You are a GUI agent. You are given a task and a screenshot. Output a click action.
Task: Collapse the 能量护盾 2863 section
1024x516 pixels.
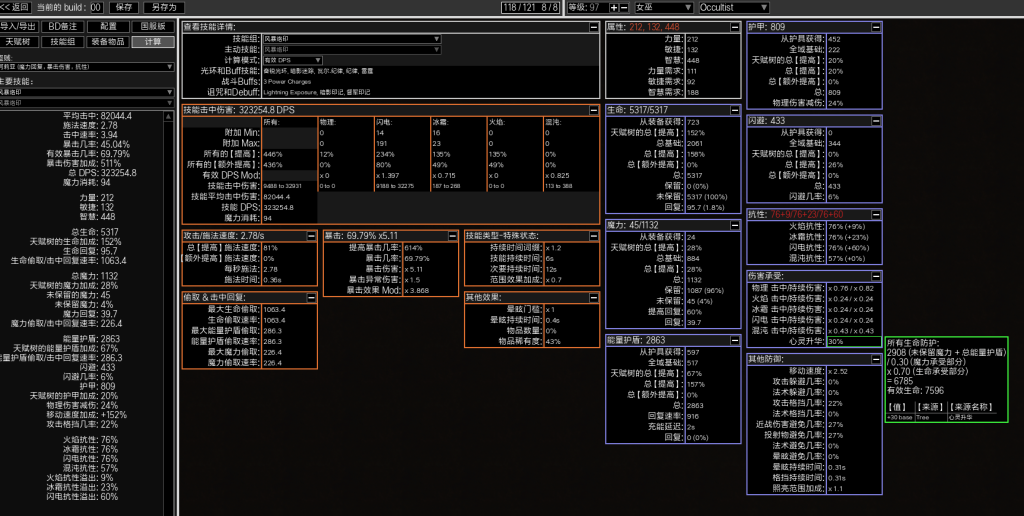click(735, 340)
